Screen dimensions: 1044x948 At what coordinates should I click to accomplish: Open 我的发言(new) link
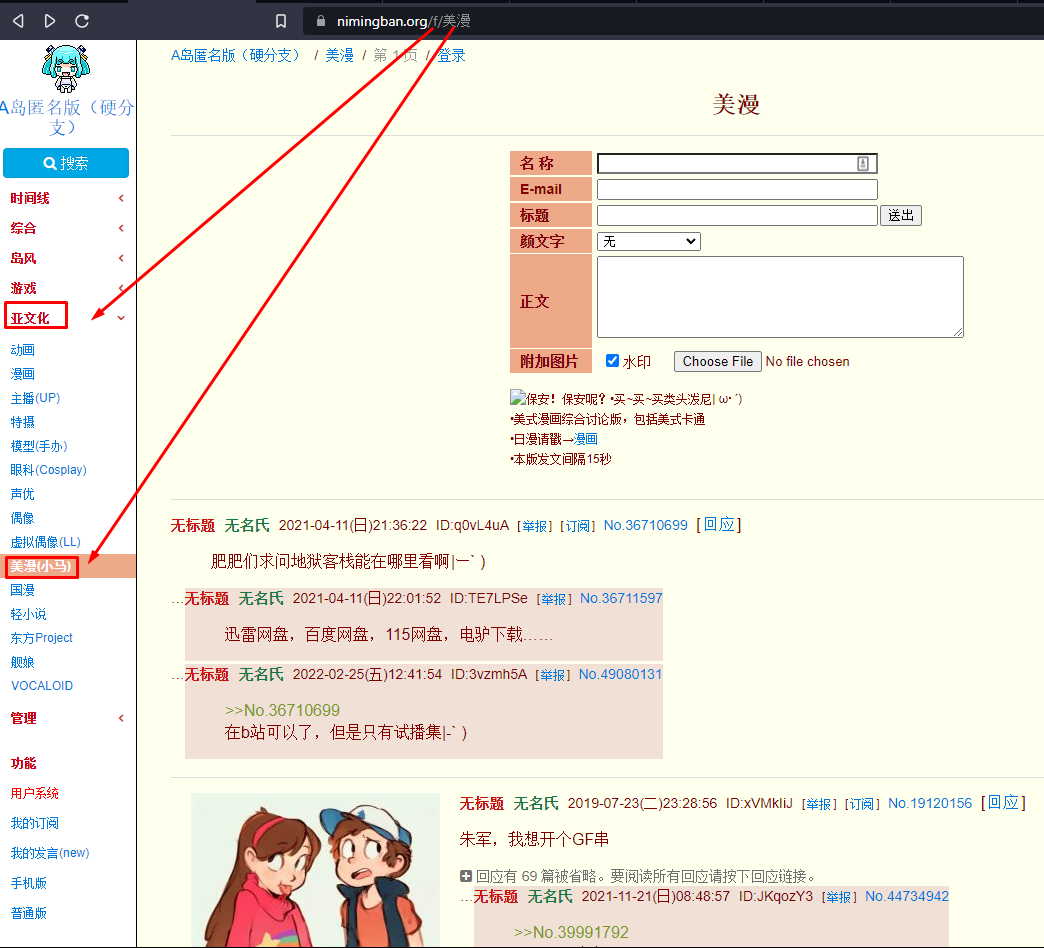[x=50, y=853]
